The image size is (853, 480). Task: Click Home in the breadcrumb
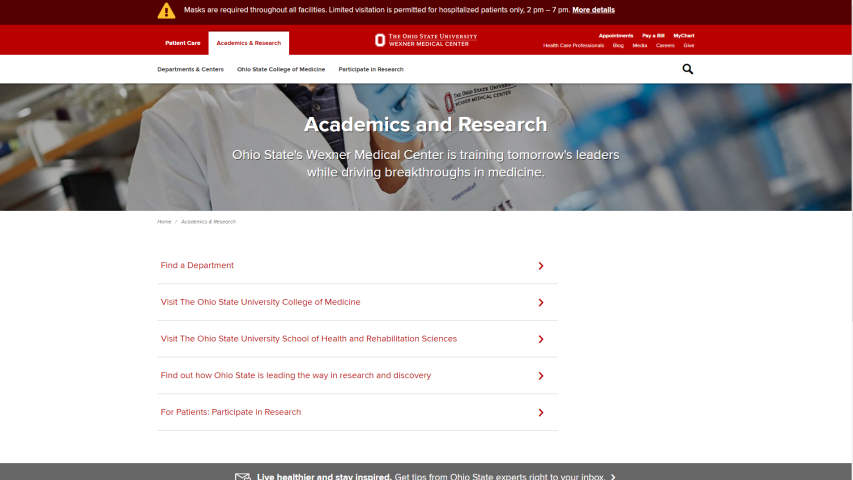point(164,221)
